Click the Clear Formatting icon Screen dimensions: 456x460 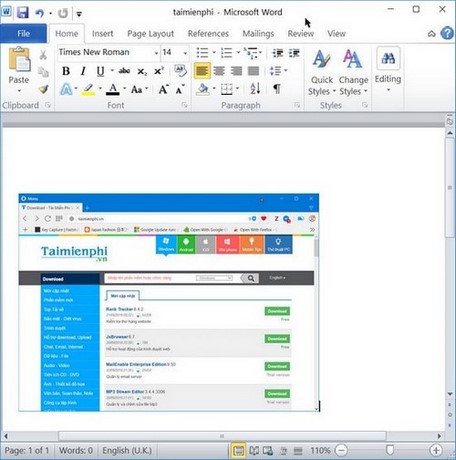point(180,70)
